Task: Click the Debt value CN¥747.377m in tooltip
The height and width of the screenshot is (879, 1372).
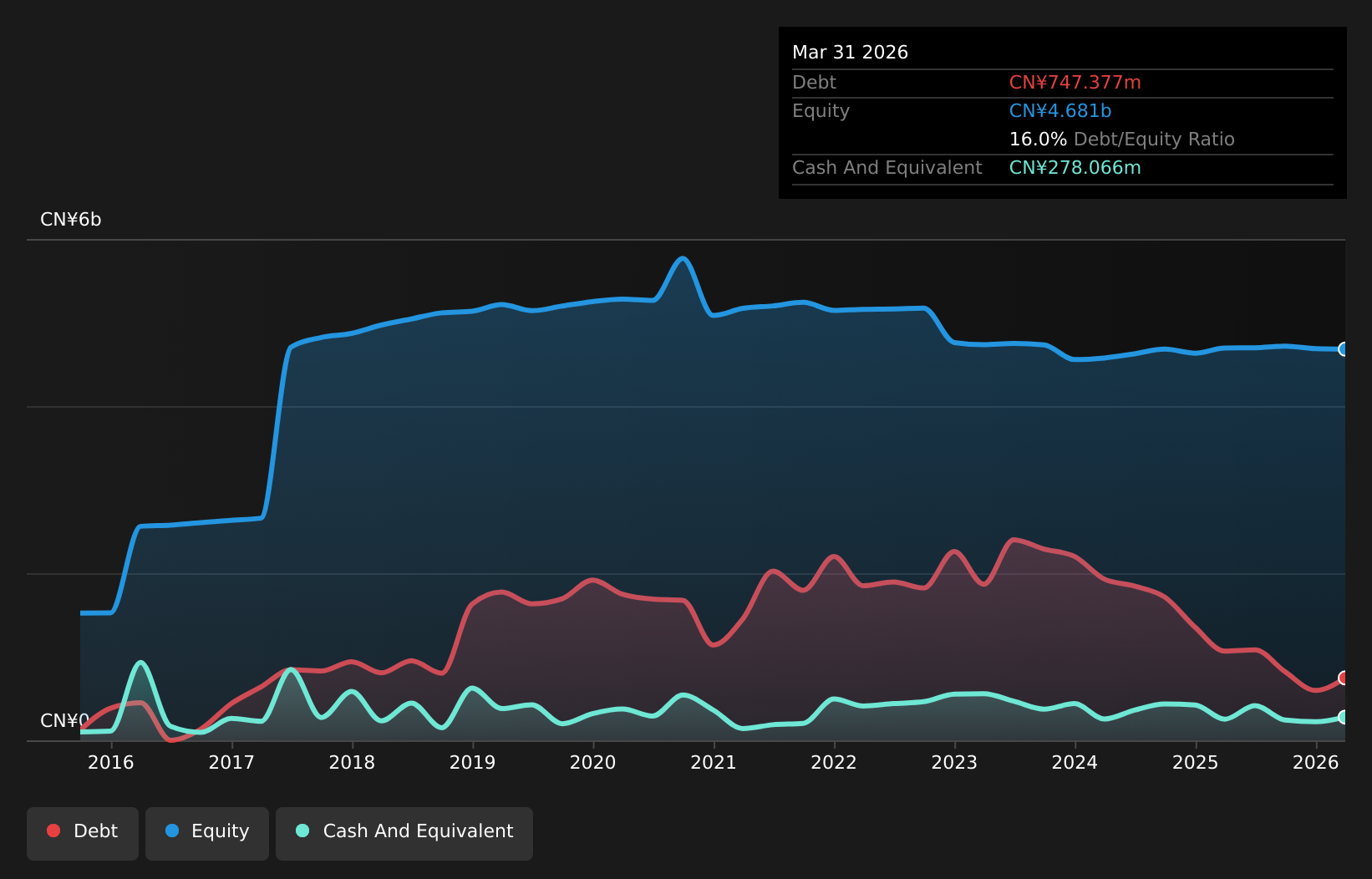Action: pos(1075,83)
